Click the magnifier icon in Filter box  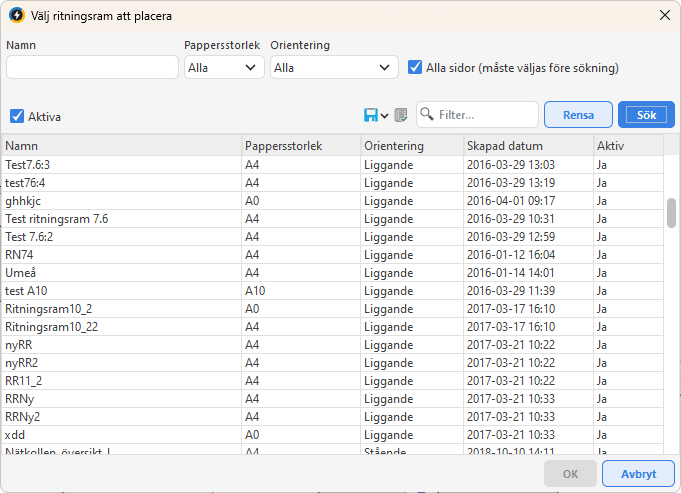[x=427, y=115]
